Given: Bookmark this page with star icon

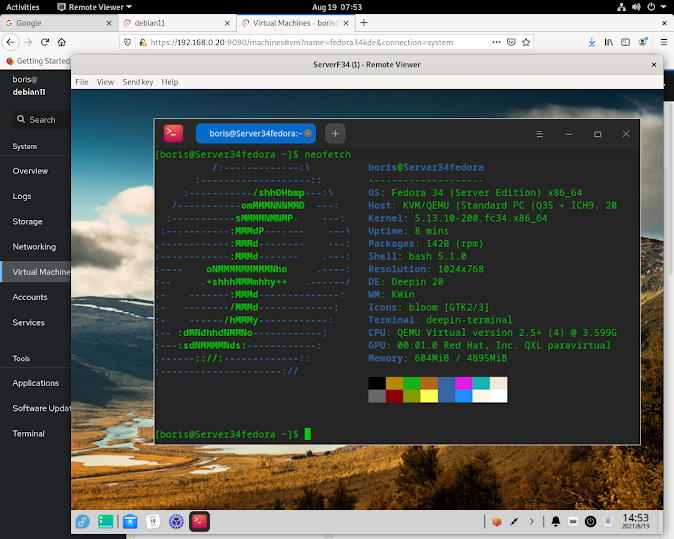Looking at the screenshot, I should click(526, 42).
